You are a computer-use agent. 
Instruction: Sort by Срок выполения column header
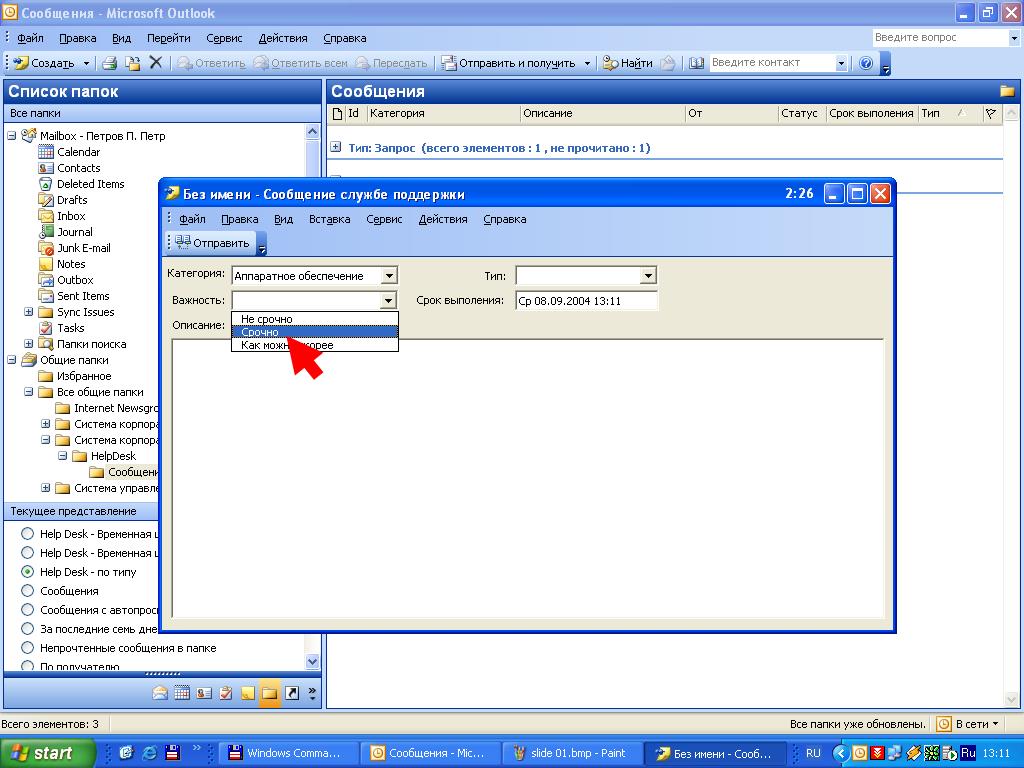click(871, 113)
